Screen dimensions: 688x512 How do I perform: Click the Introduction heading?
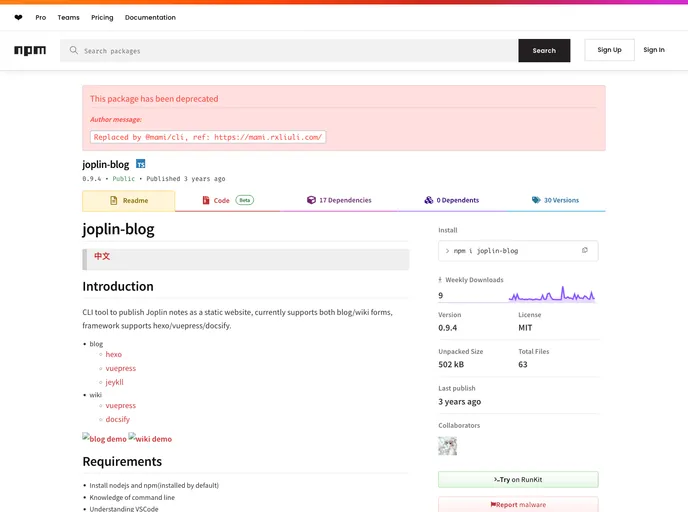coord(118,286)
